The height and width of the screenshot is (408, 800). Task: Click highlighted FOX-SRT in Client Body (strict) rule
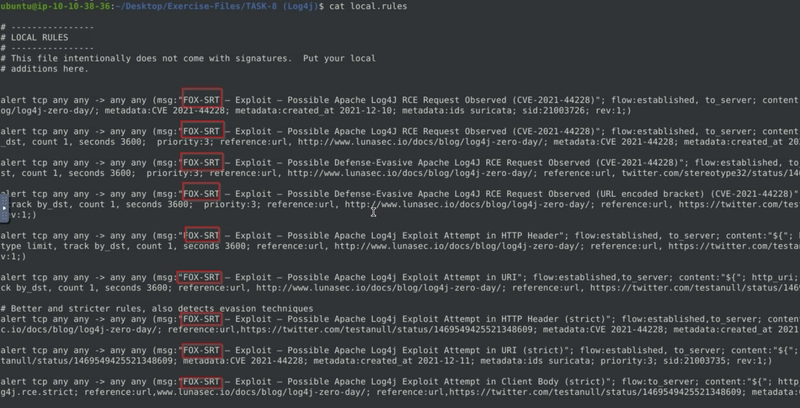coord(202,381)
